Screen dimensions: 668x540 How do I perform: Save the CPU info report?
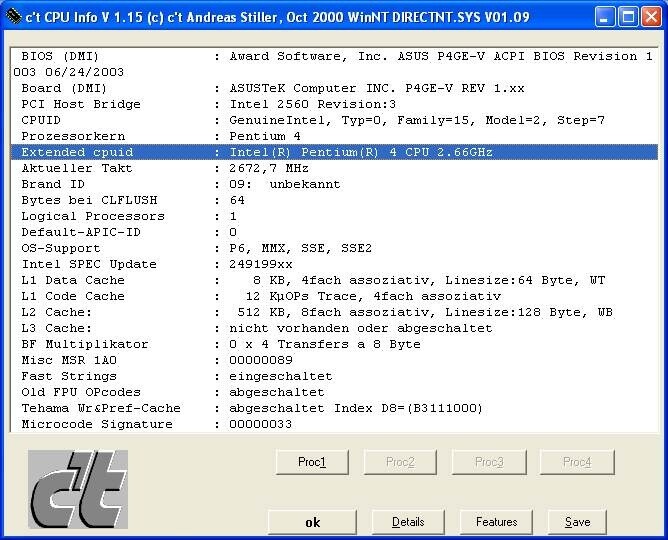(x=577, y=522)
